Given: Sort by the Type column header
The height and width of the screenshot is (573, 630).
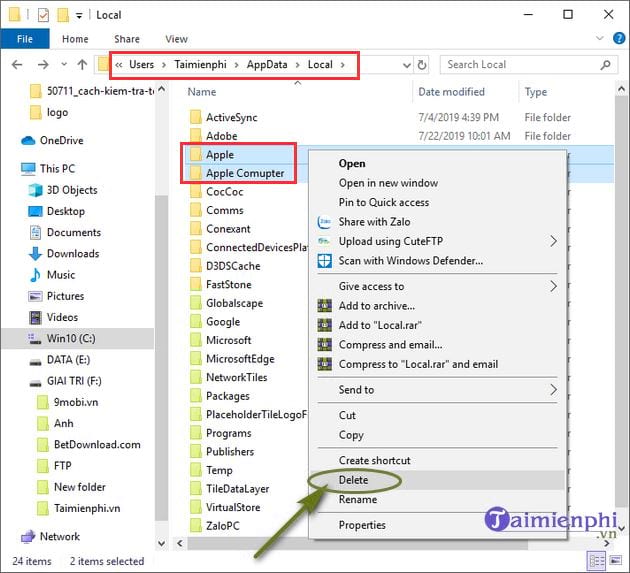Looking at the screenshot, I should (536, 92).
